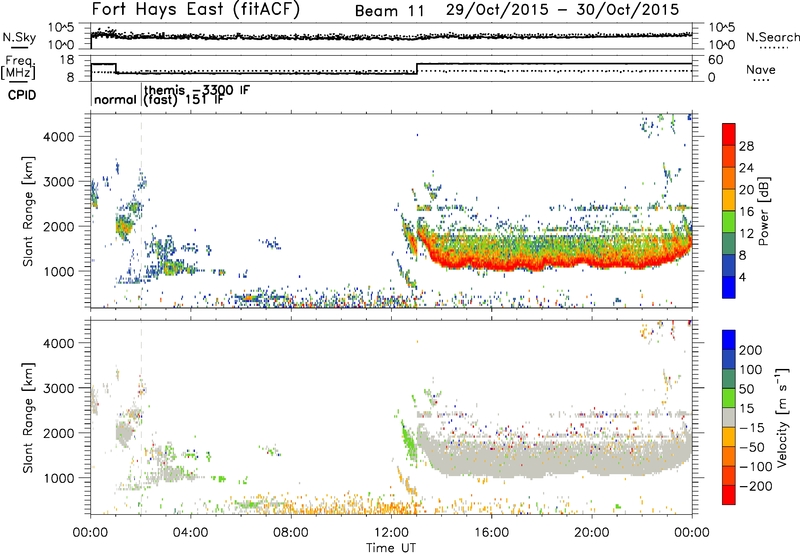
Task: Click the '28' tick on Power scale
Action: point(746,146)
